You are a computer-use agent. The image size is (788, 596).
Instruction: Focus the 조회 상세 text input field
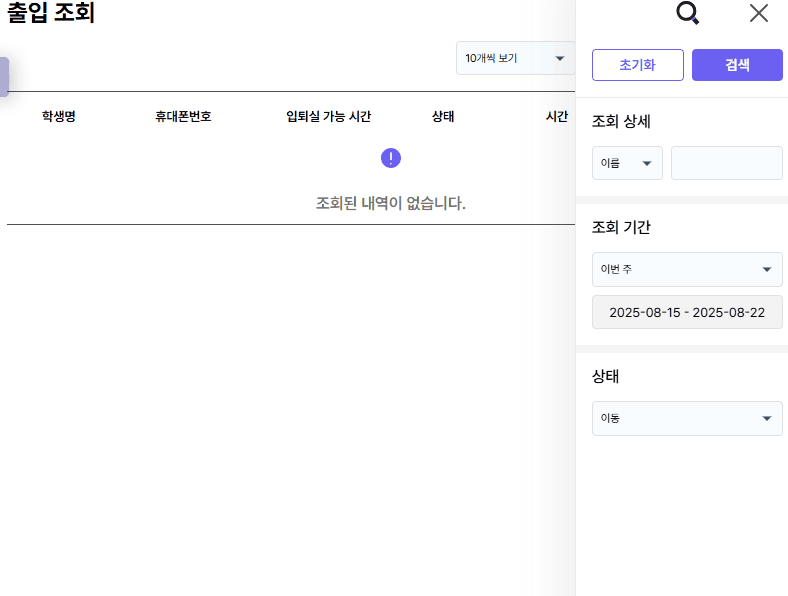coord(726,163)
